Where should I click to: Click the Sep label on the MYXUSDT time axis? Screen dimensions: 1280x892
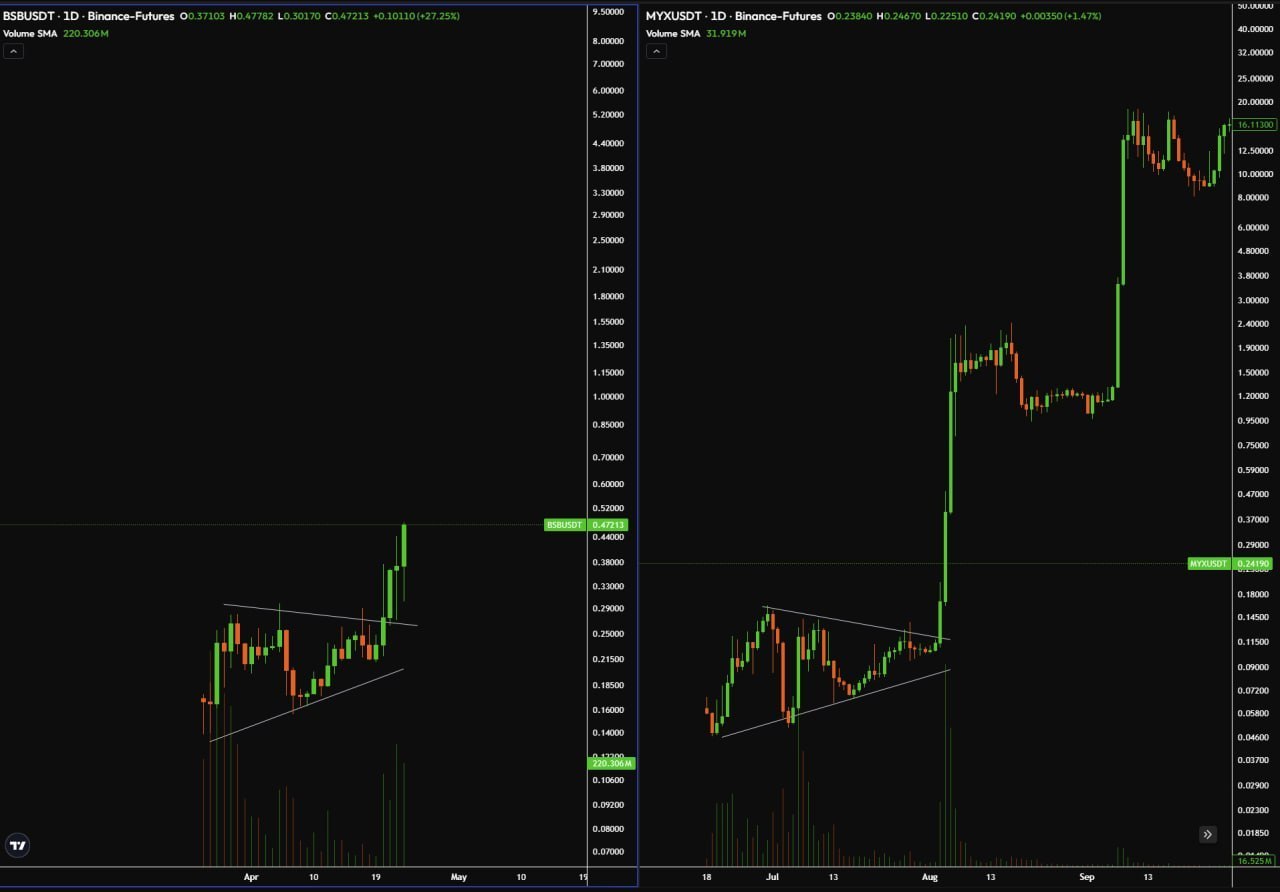[1087, 877]
